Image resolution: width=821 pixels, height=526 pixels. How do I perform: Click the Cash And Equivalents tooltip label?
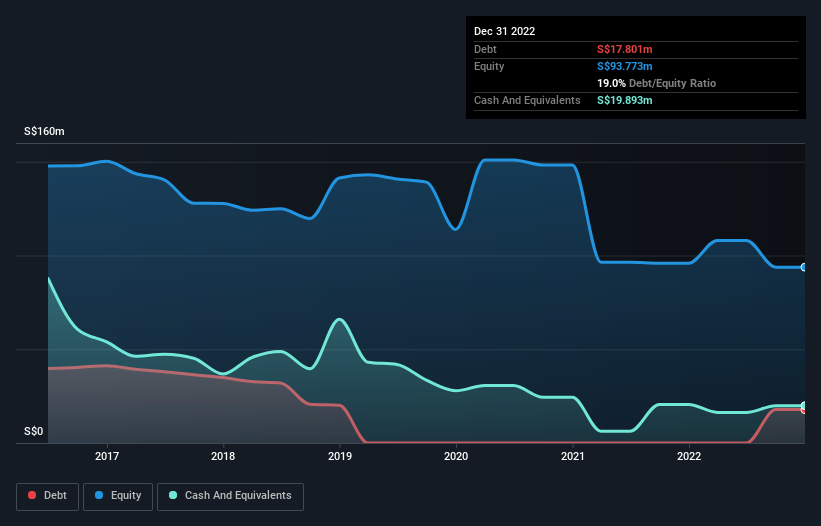[x=527, y=100]
